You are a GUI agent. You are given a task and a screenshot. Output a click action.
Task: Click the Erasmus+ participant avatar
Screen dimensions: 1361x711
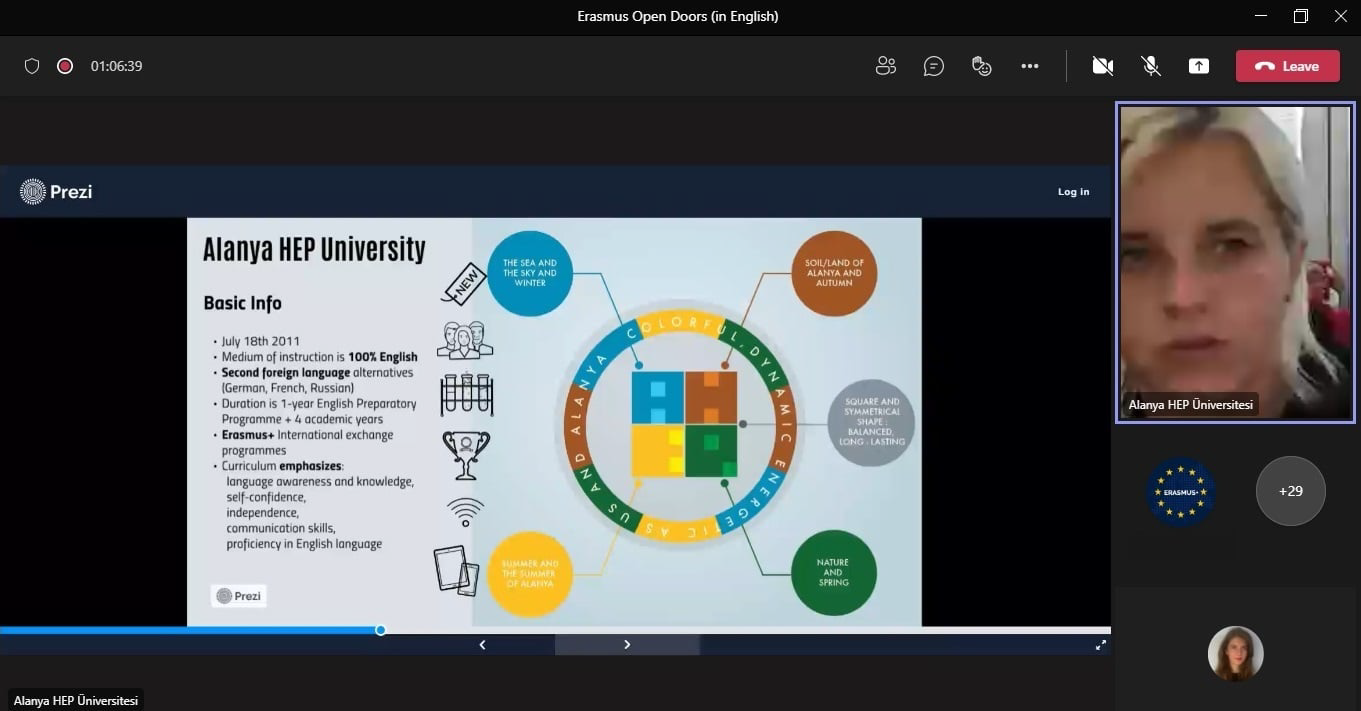pos(1180,491)
